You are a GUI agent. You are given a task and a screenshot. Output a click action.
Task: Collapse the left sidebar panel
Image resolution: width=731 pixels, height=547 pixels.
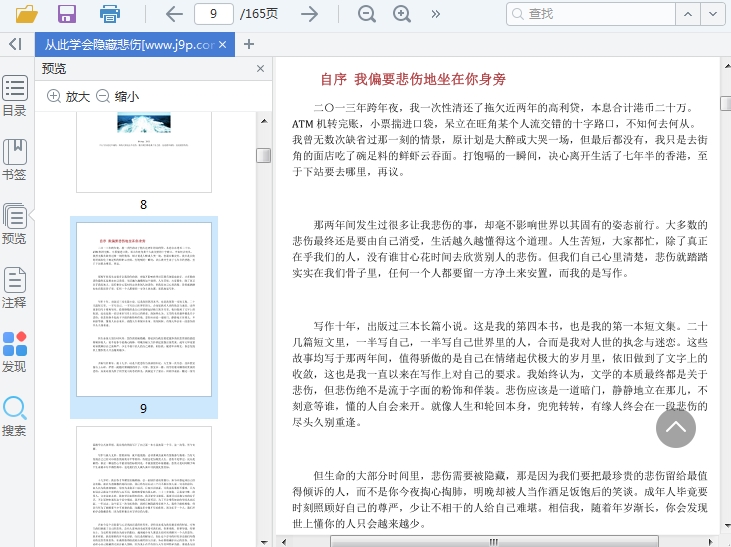[x=15, y=44]
